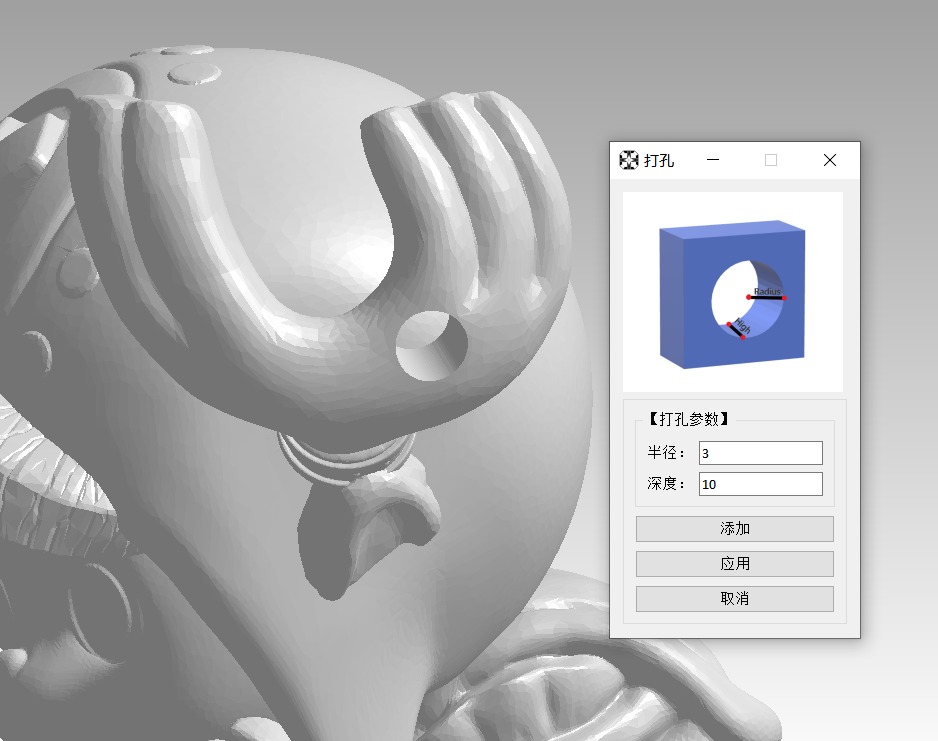
Task: Close the 打孔 dialog window
Action: click(830, 160)
